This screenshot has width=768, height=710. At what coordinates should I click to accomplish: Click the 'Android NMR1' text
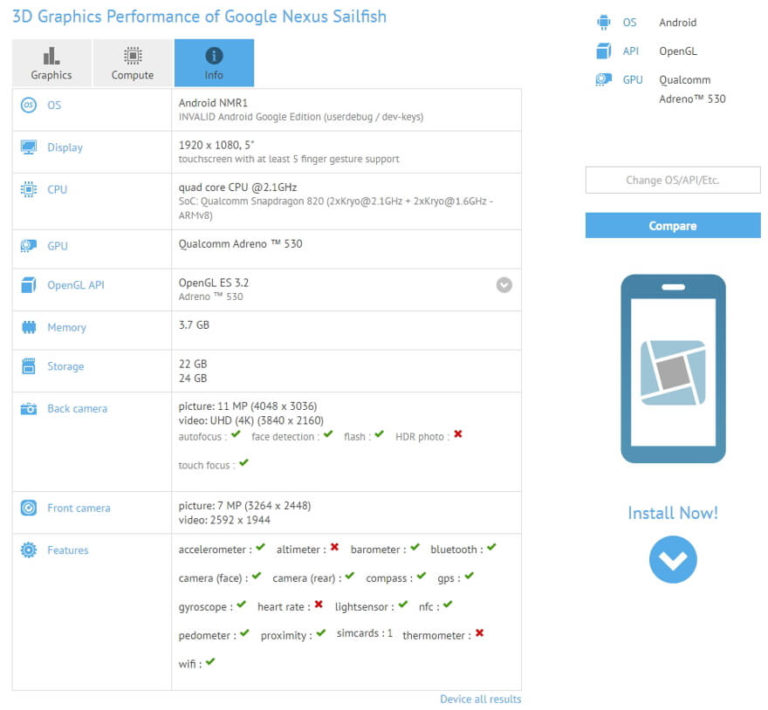213,103
